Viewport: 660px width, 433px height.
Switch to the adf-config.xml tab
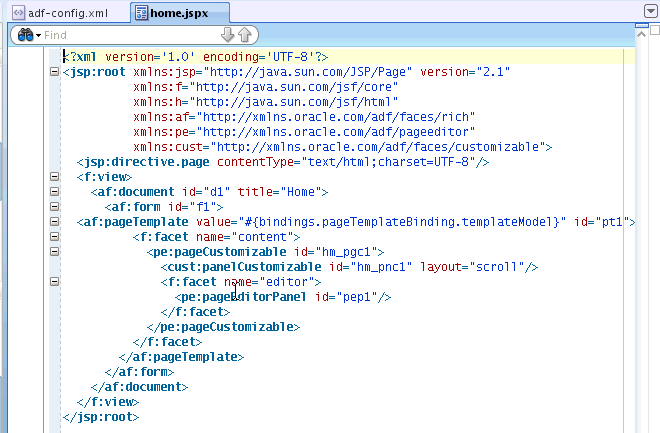coord(60,13)
